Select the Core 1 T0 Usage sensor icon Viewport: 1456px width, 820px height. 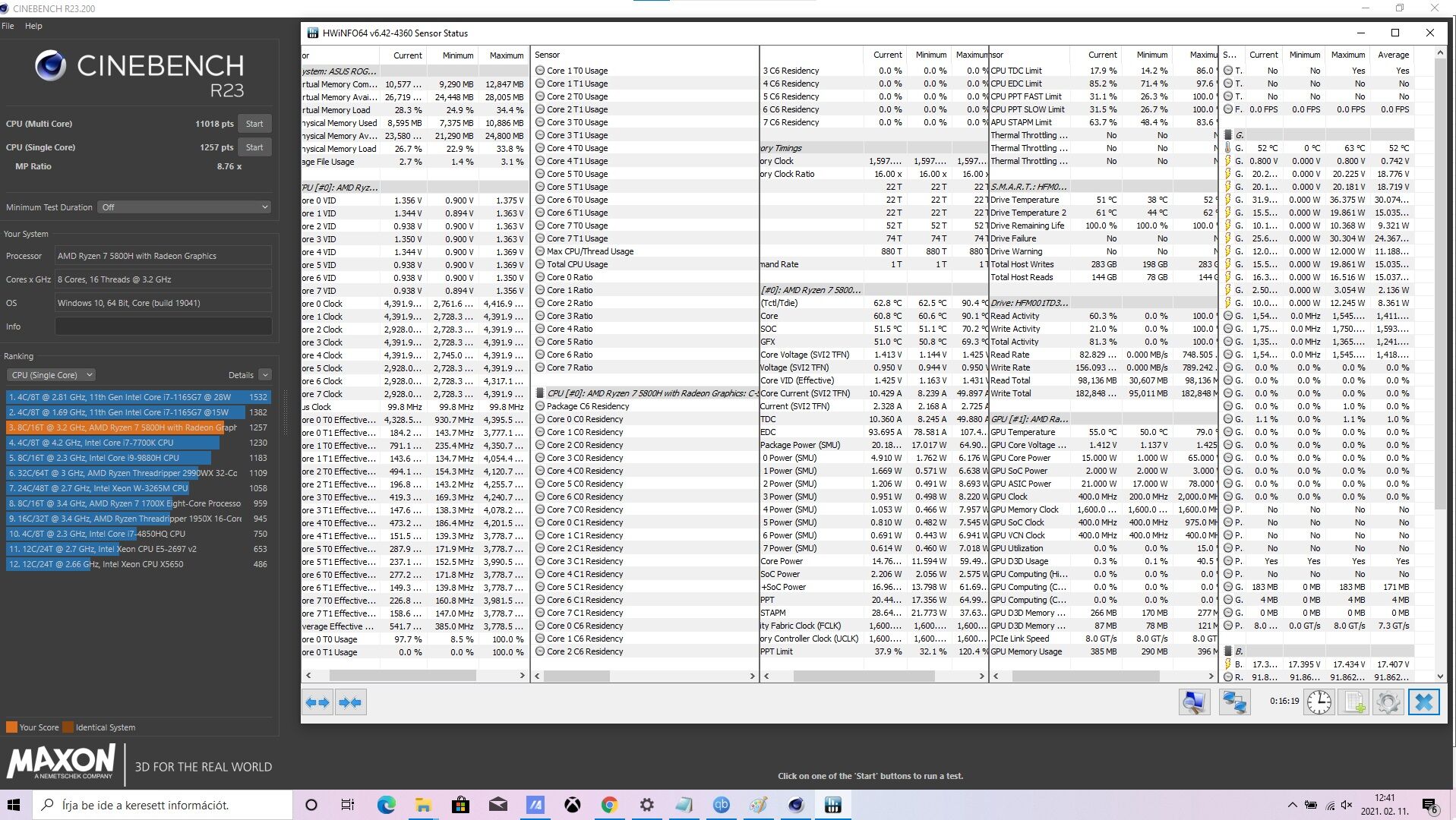pyautogui.click(x=540, y=84)
